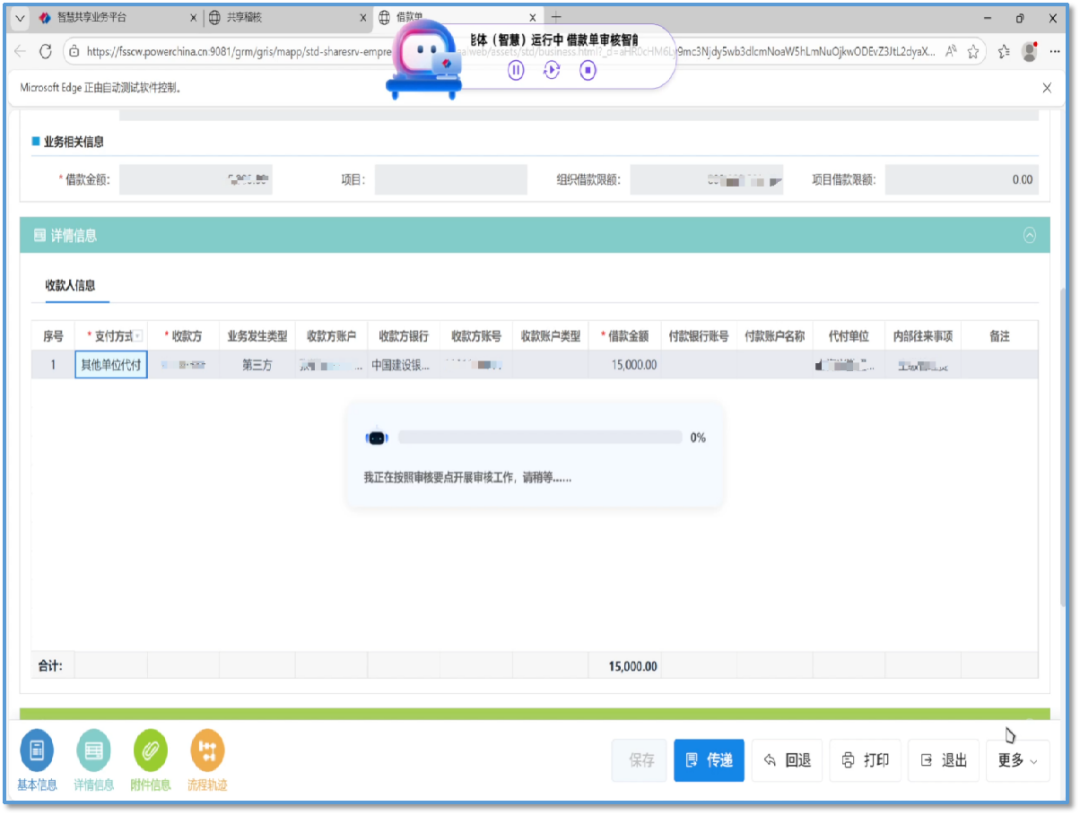Open the 附件信息 attachment icon
Viewport: 1080px width, 815px height.
tap(150, 752)
